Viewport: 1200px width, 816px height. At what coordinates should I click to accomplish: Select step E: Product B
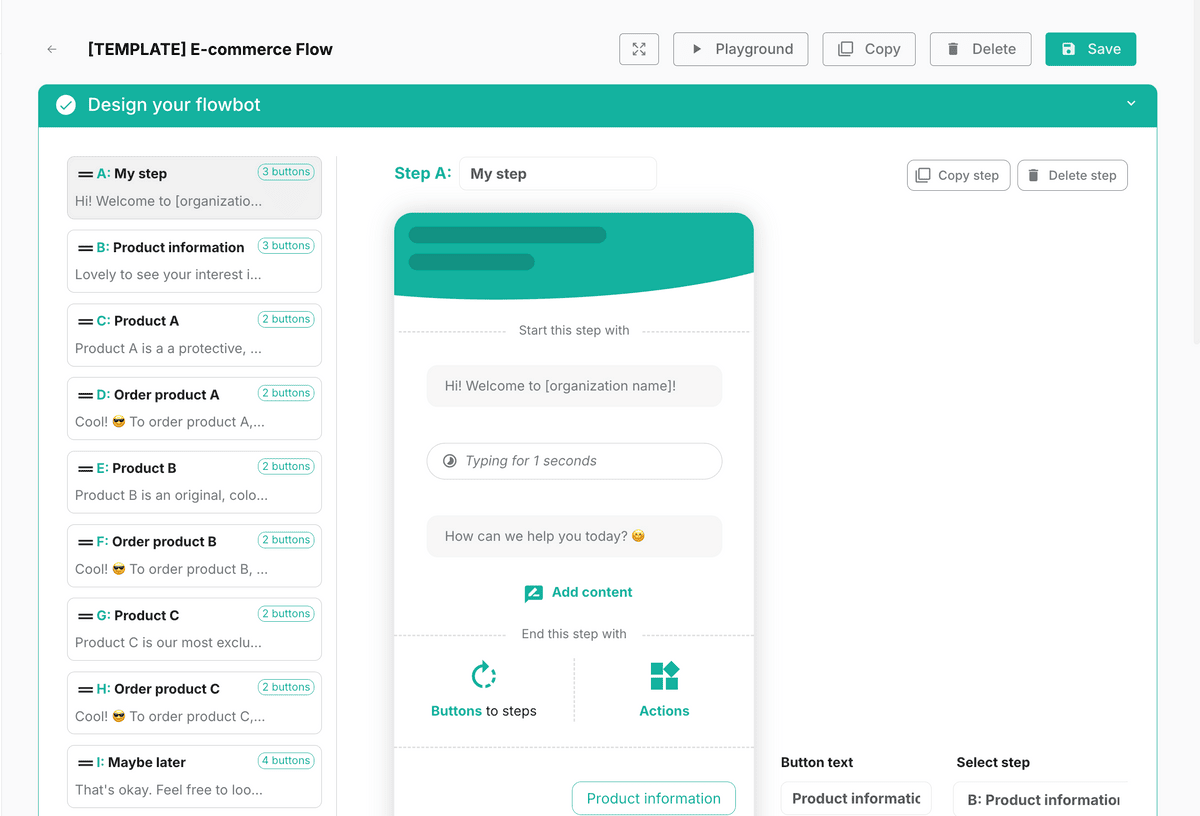point(194,482)
